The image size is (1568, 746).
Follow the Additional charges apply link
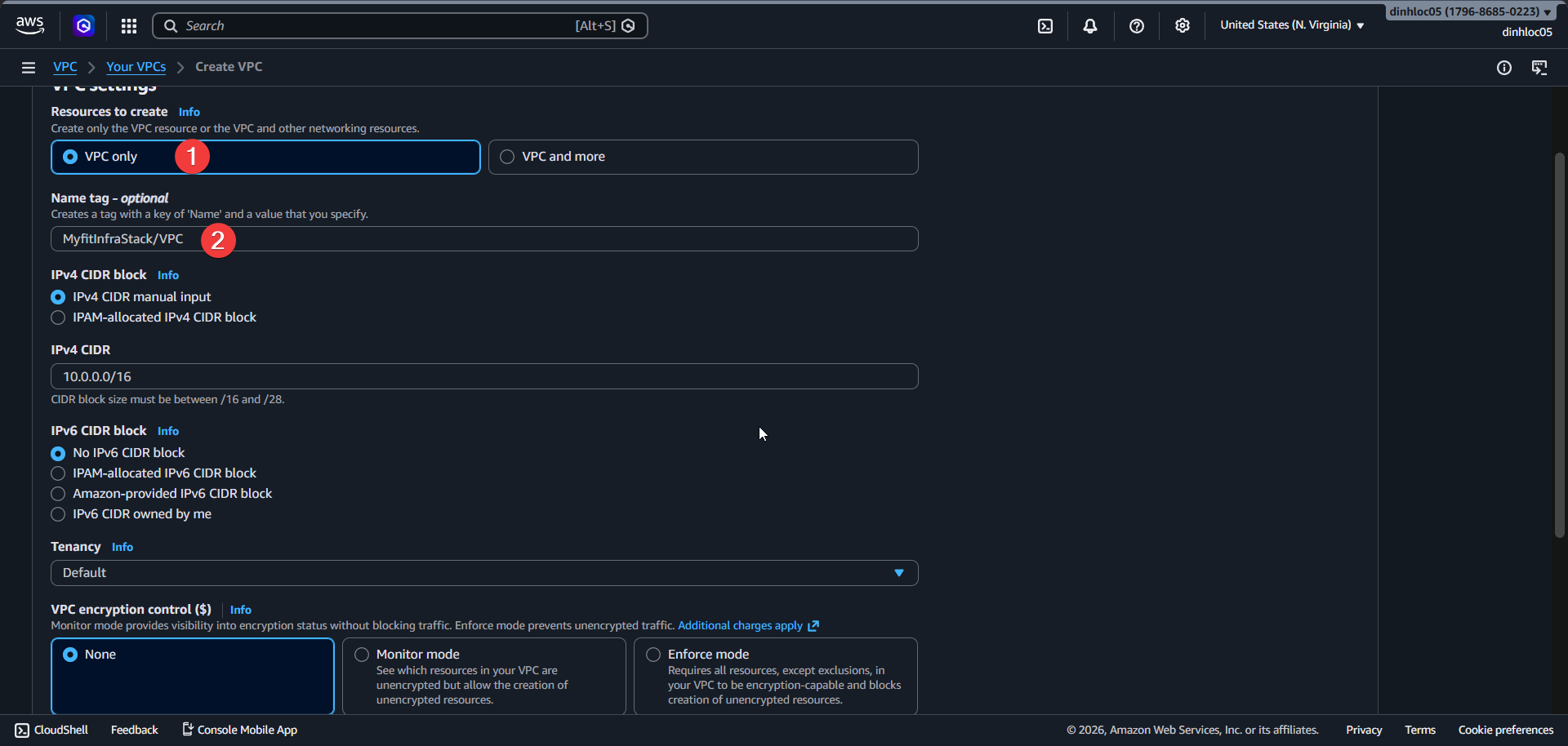pyautogui.click(x=742, y=625)
